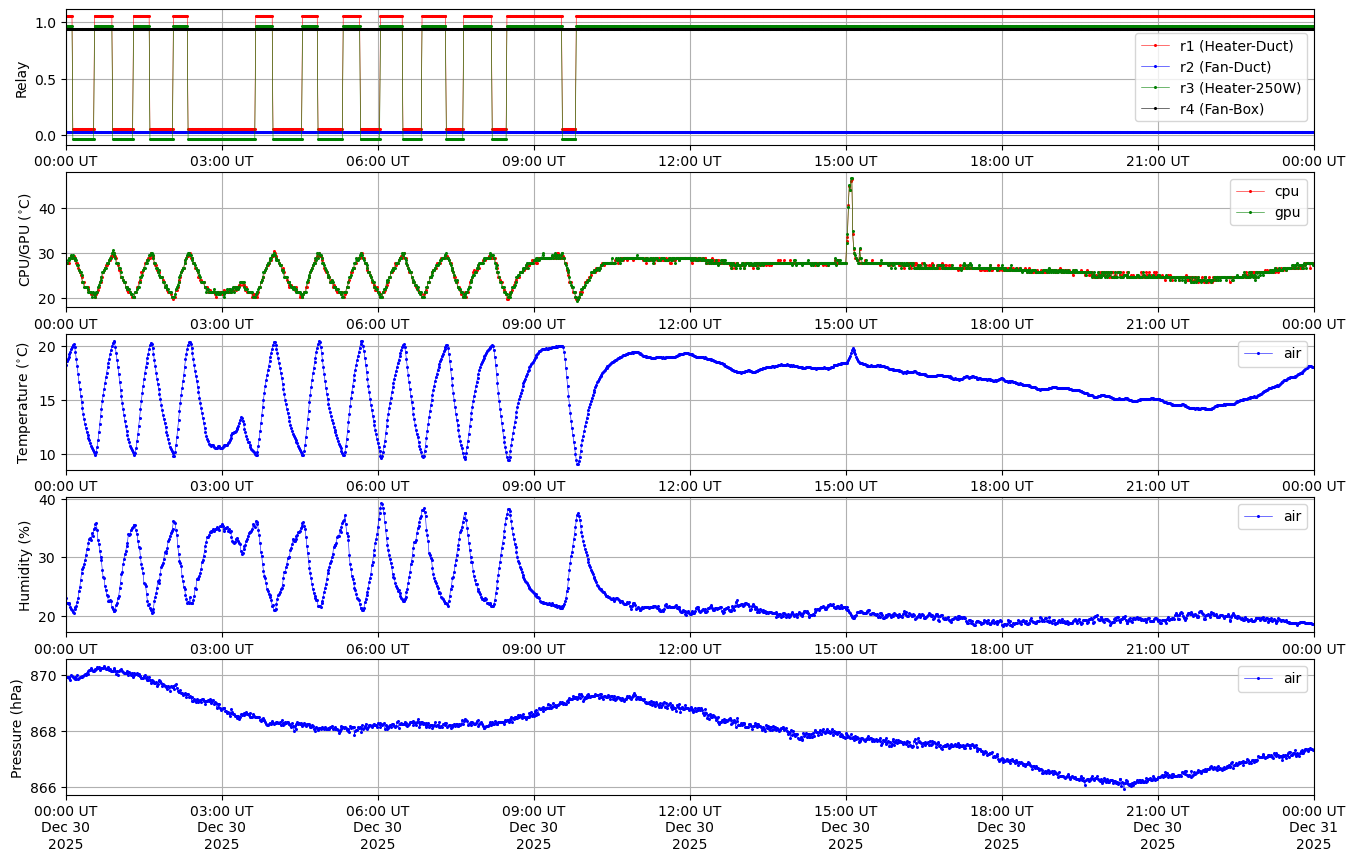Select the Humidity (%) y-axis label
This screenshot has width=1355, height=861.
coord(25,564)
